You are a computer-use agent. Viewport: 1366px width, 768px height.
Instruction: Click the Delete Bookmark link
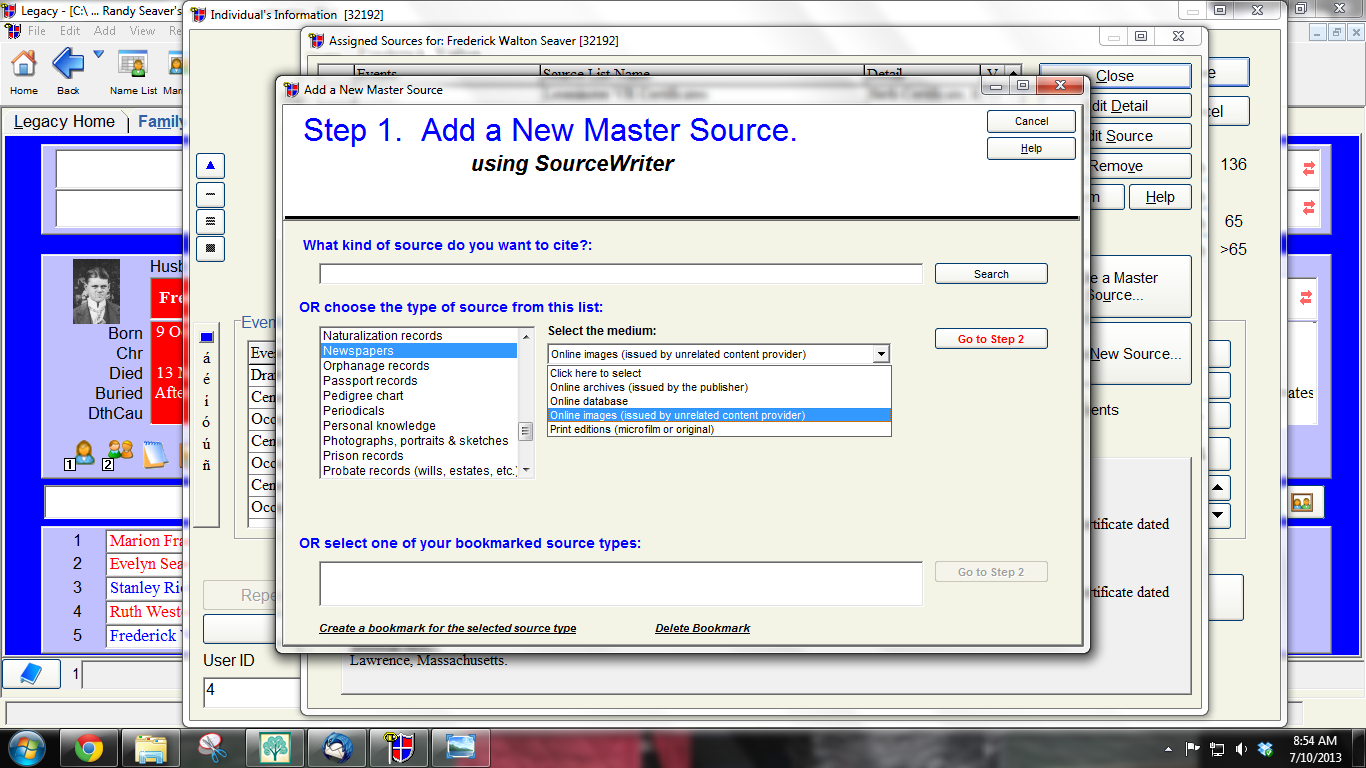coord(703,628)
